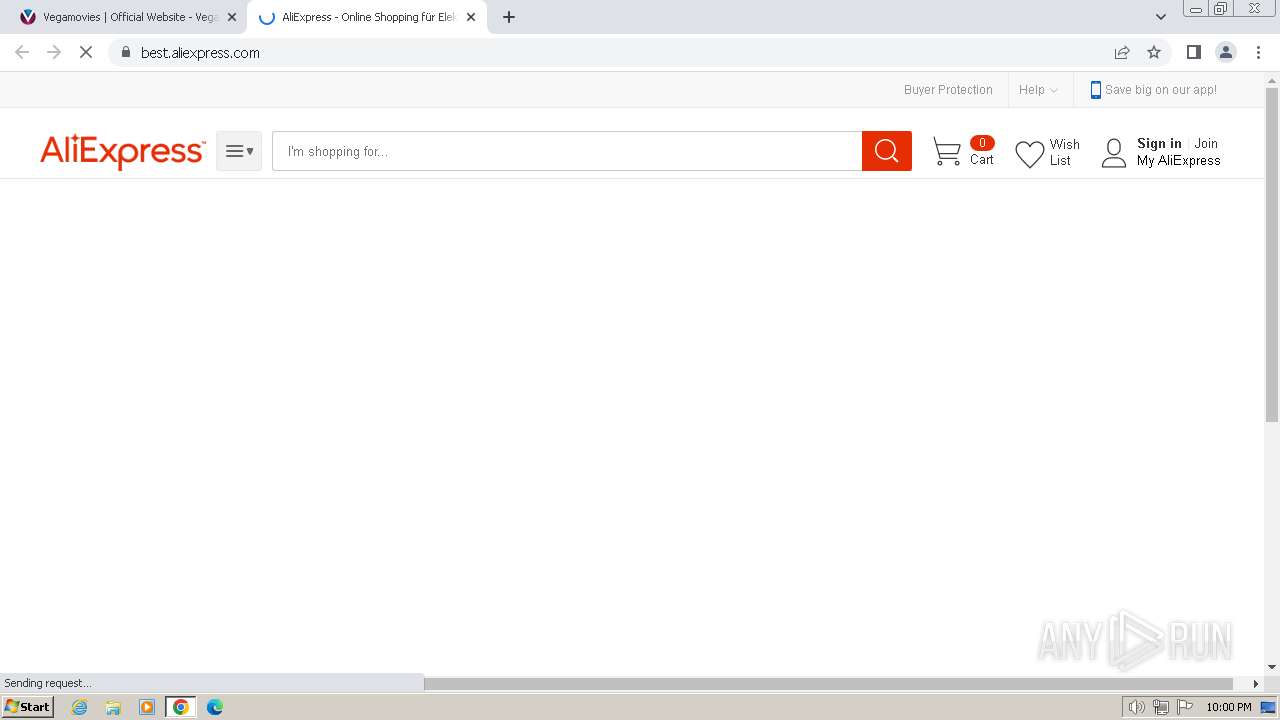Open a new browser tab

(509, 17)
